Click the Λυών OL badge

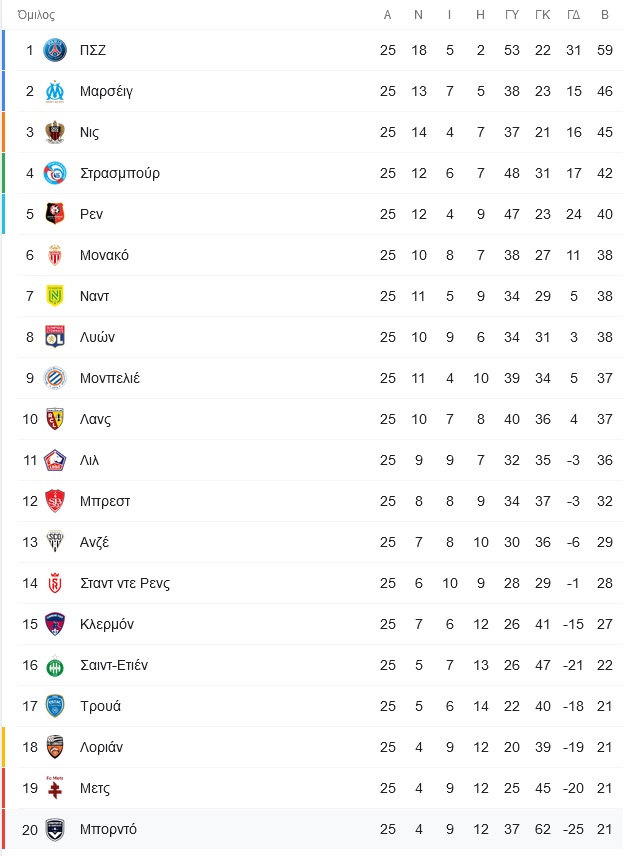[x=55, y=337]
